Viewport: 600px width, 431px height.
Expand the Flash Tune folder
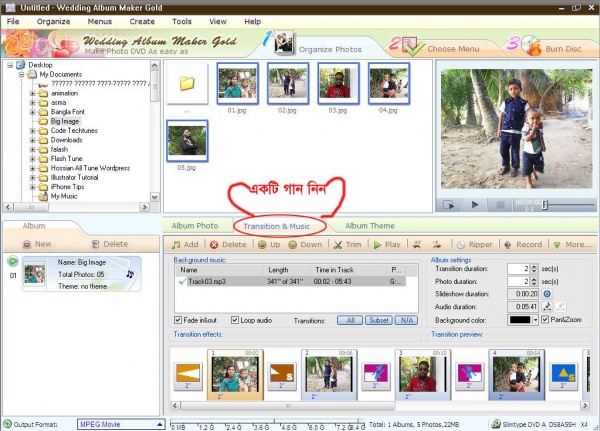(33, 159)
